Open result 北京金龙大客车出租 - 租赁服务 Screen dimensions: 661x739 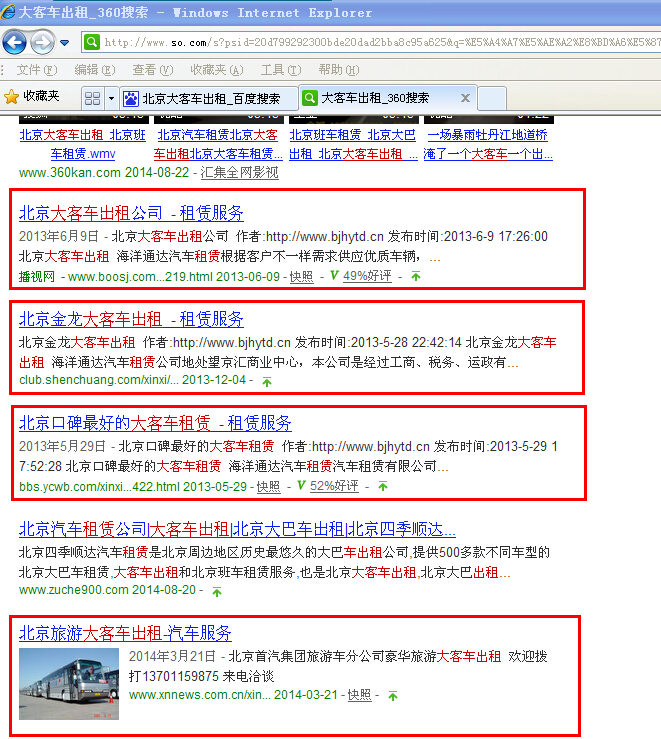[131, 320]
